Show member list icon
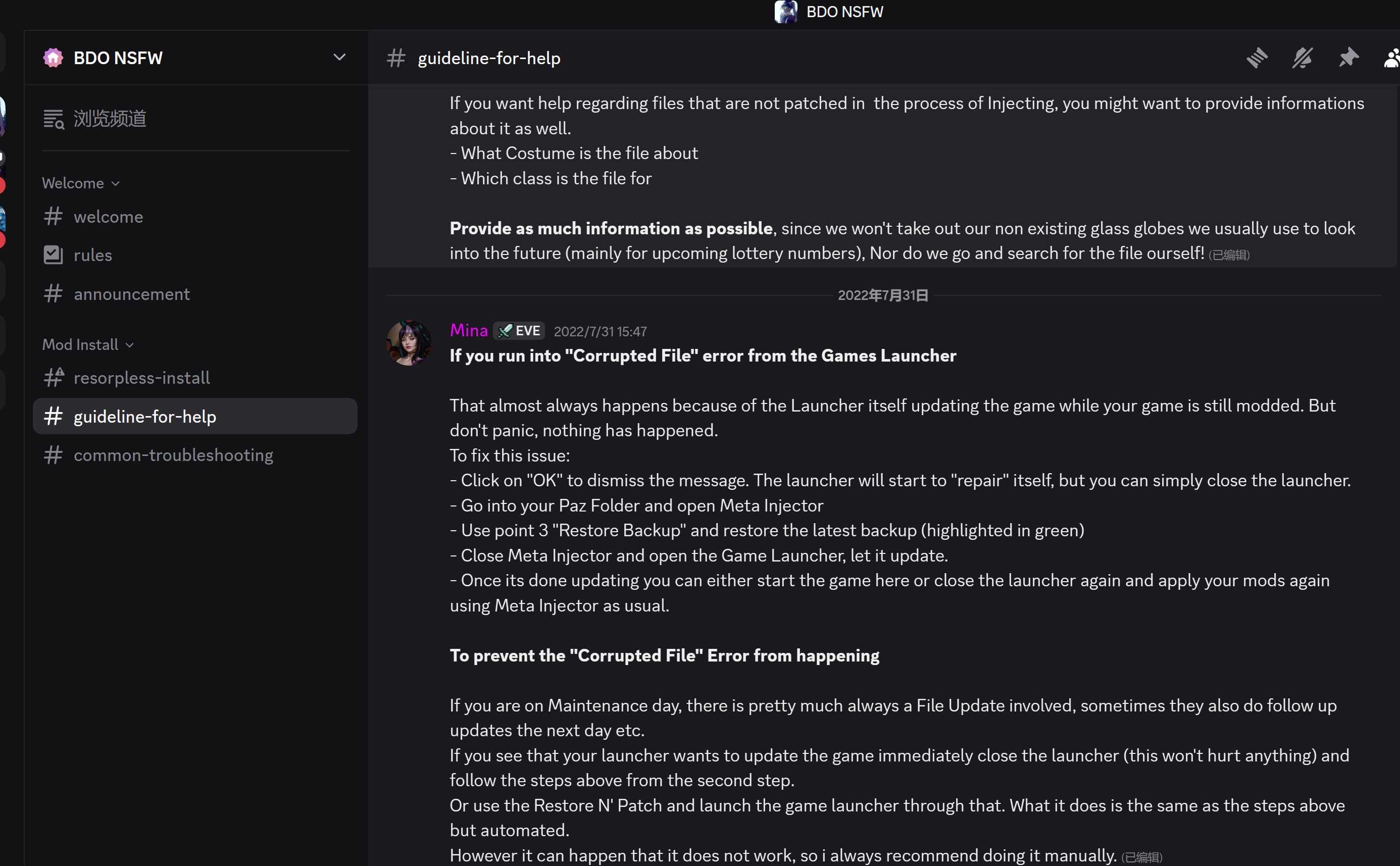 1392,58
